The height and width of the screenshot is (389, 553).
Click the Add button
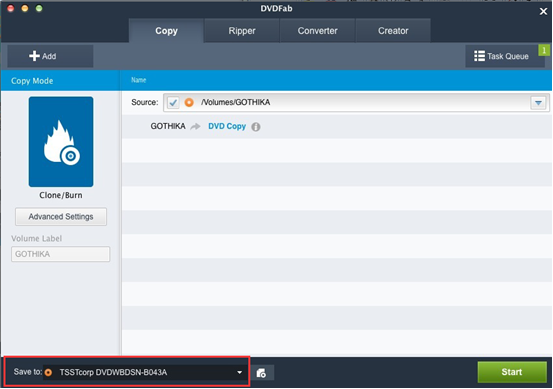50,56
